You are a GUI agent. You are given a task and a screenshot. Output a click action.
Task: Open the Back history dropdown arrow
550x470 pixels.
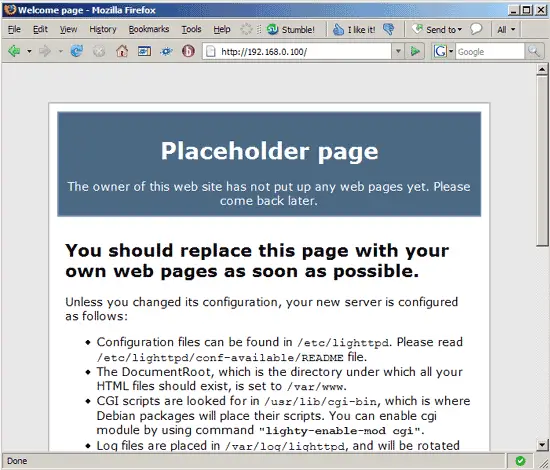29,52
